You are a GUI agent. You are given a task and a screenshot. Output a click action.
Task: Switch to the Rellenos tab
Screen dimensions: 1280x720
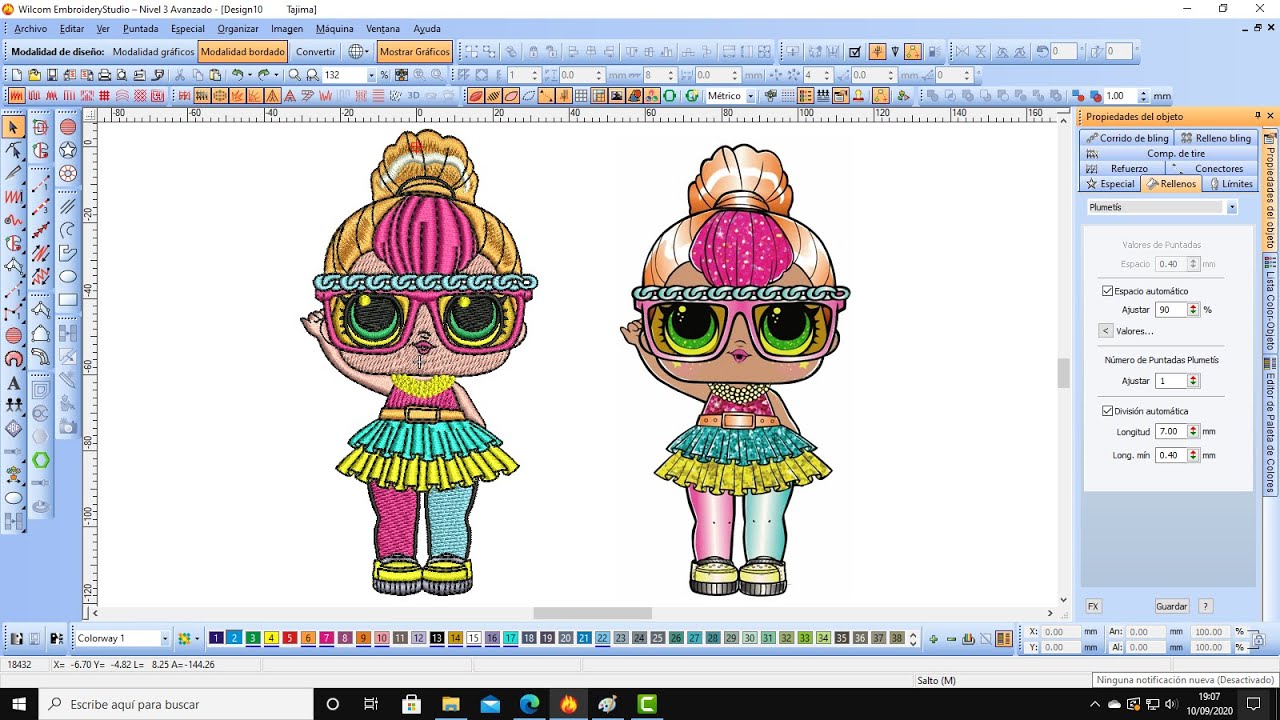(1172, 184)
